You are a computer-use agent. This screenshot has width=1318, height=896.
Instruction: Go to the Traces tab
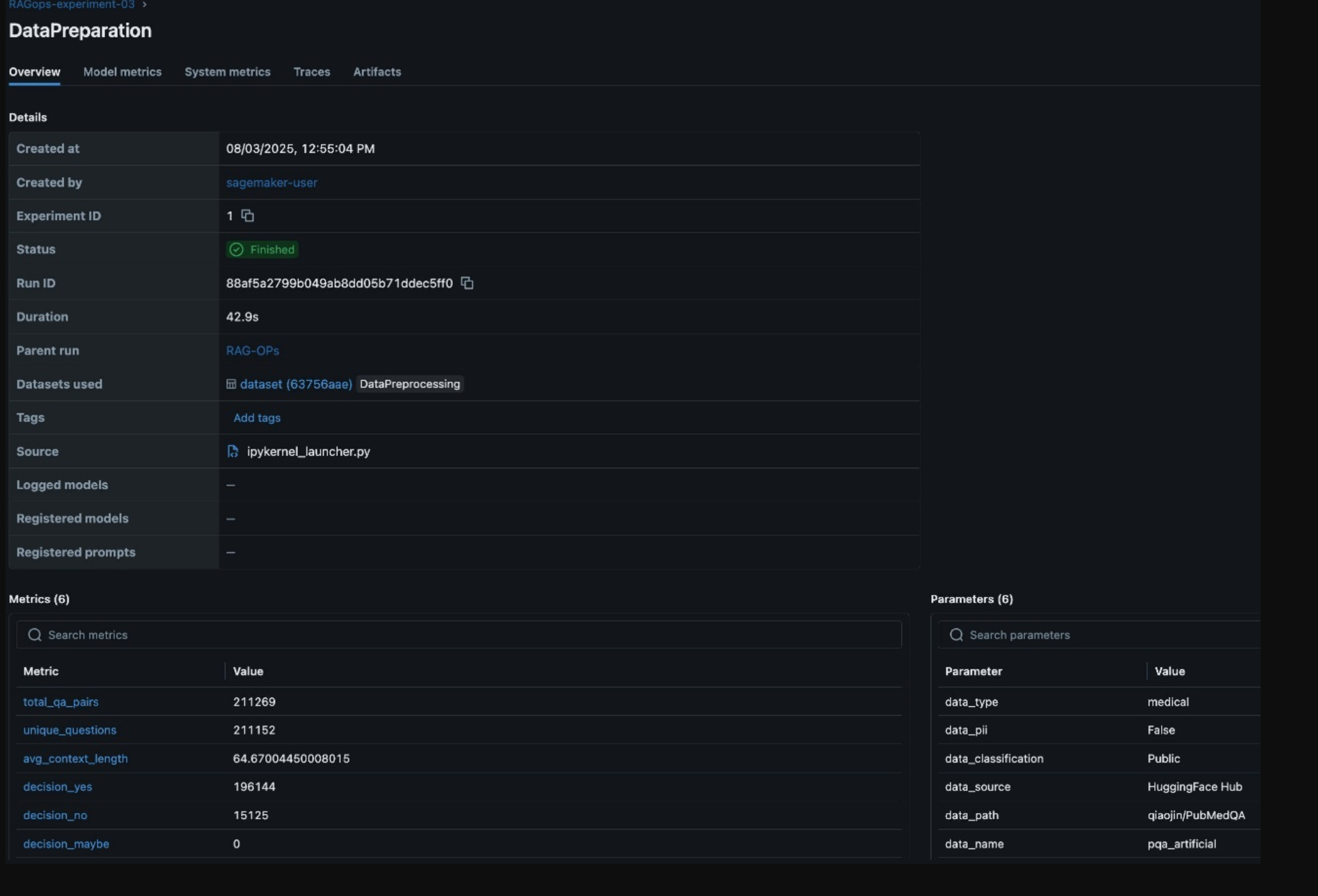click(311, 72)
